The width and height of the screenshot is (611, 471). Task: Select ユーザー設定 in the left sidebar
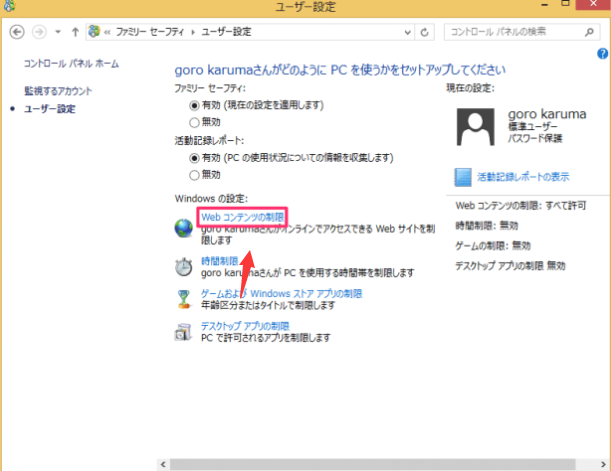[50, 109]
